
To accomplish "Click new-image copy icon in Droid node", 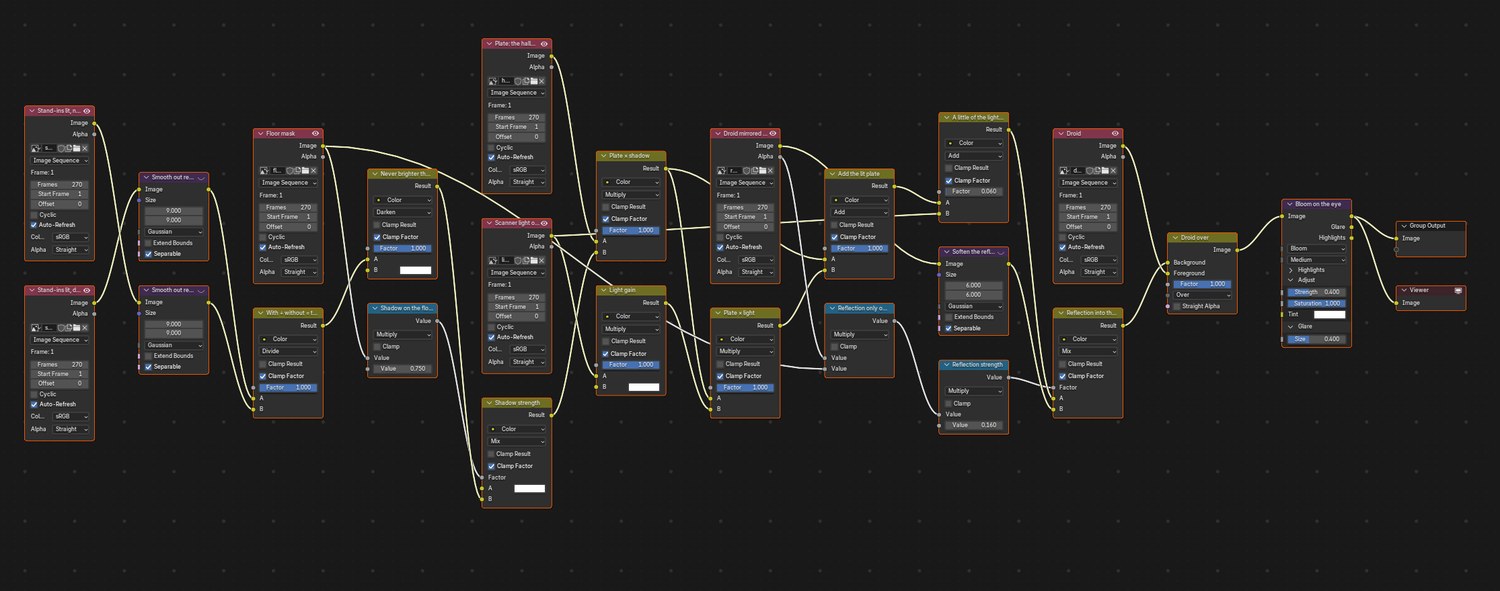I will pyautogui.click(x=1097, y=171).
